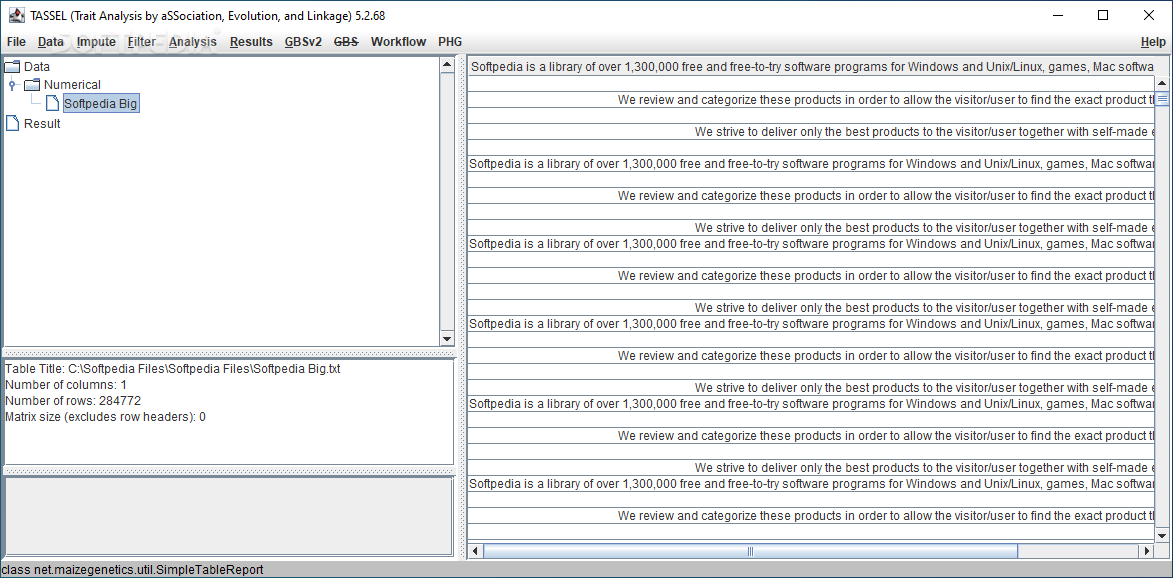This screenshot has height=578, width=1173.
Task: Click the TASSEL app icon in title bar
Action: pyautogui.click(x=16, y=15)
